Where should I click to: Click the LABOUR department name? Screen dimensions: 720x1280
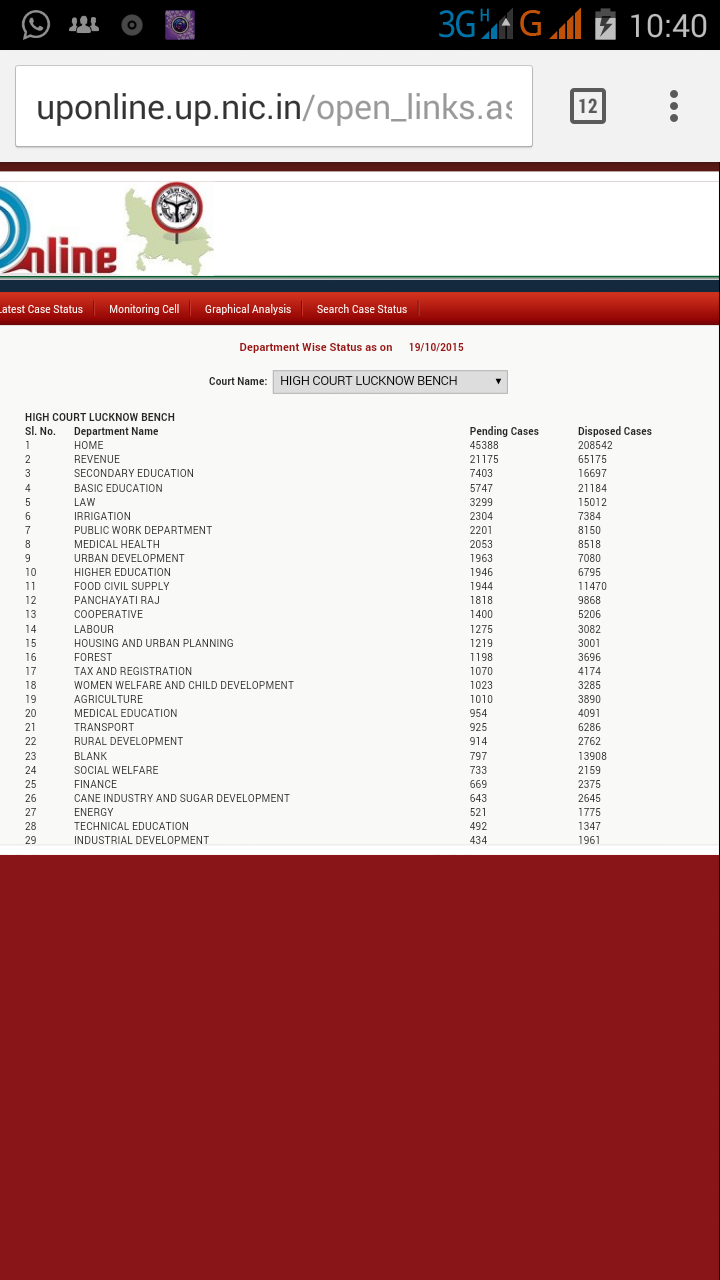point(94,630)
